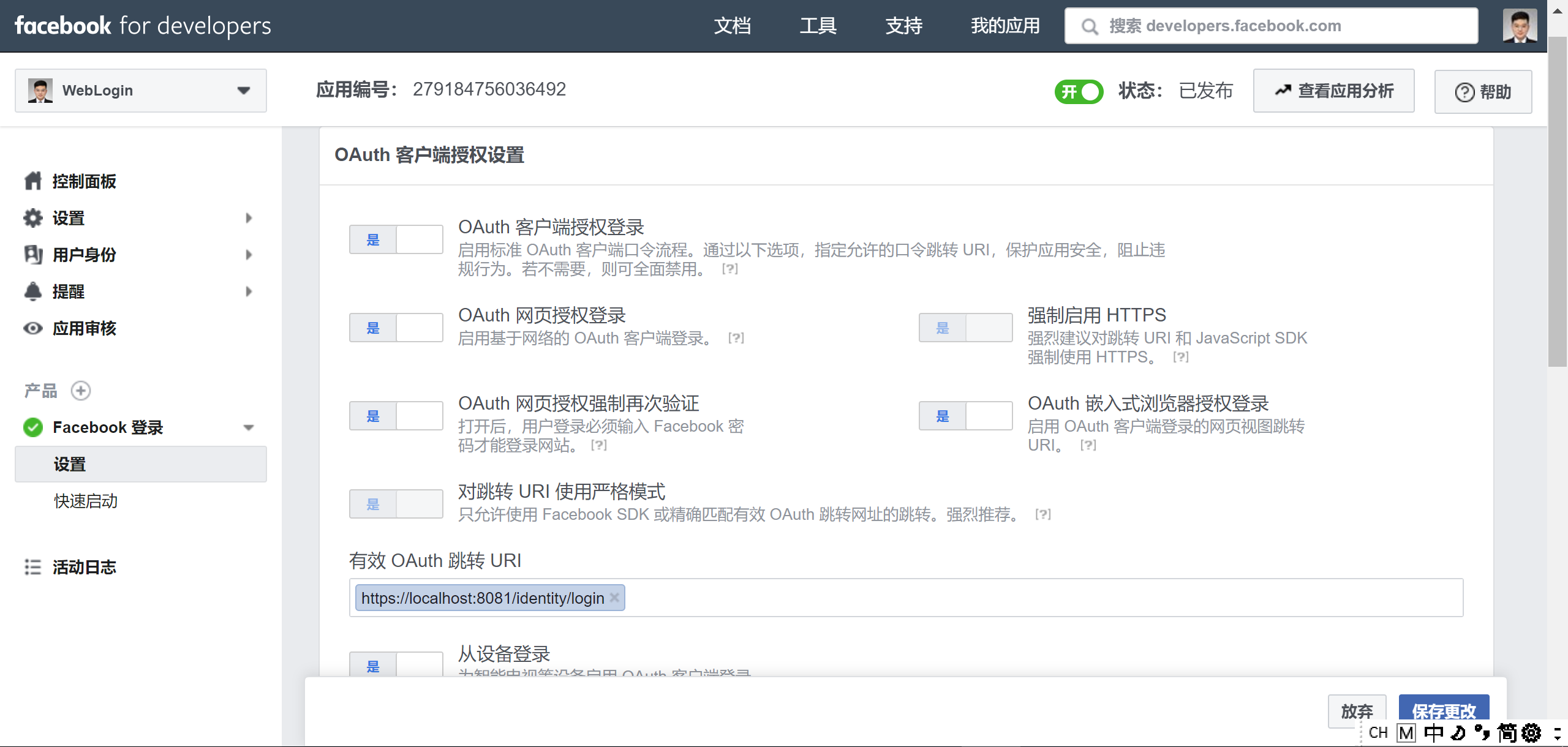Toggle OAuth 网页授权强制再次验证 switch
1568x747 pixels.
[x=396, y=416]
